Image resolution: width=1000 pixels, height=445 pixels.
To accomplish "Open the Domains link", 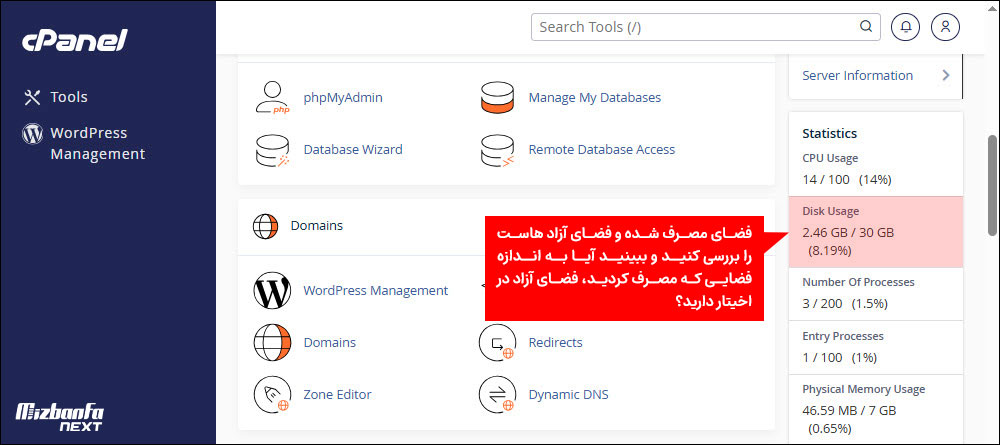I will (x=330, y=343).
